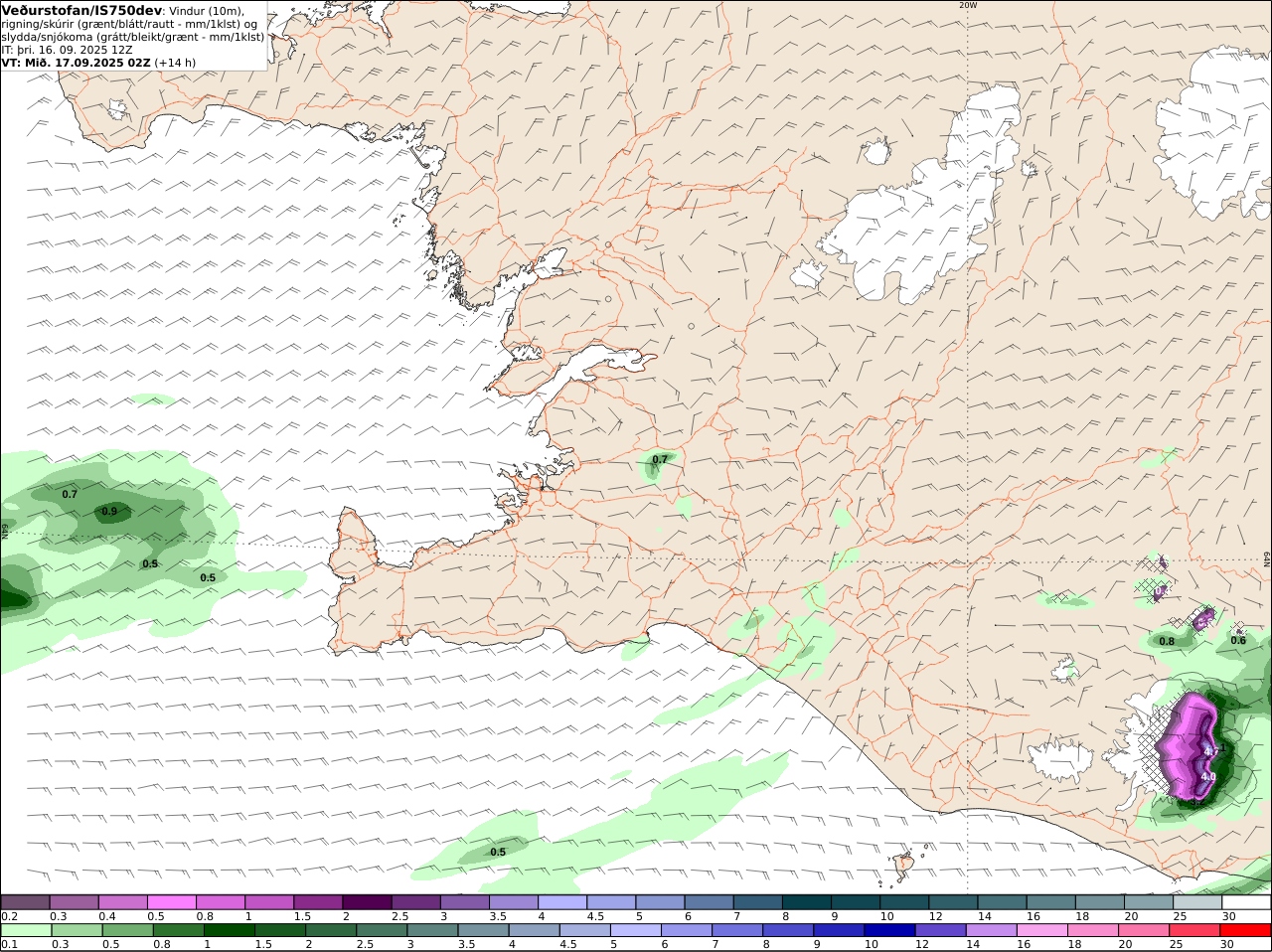The width and height of the screenshot is (1272, 952).
Task: Click the '0.5' label in the southern offshore rain band
Action: tap(498, 852)
